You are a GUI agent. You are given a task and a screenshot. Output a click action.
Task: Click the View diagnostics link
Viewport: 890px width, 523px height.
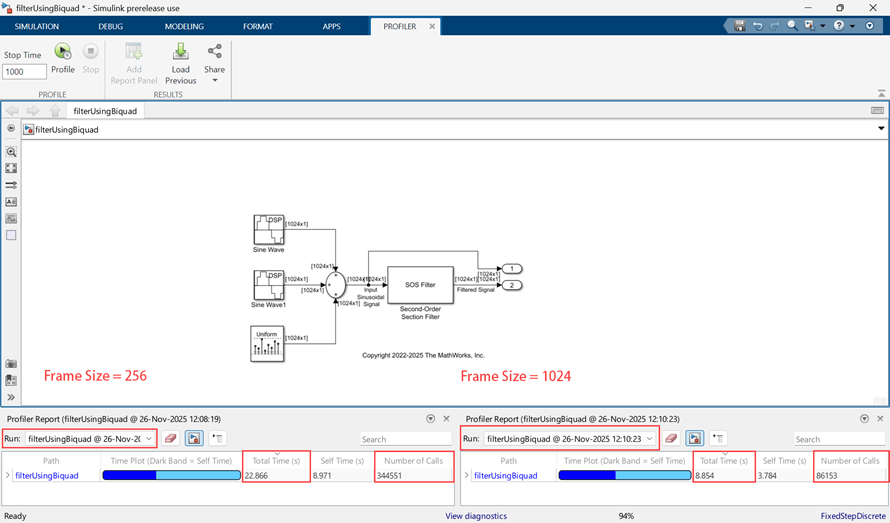pyautogui.click(x=476, y=516)
